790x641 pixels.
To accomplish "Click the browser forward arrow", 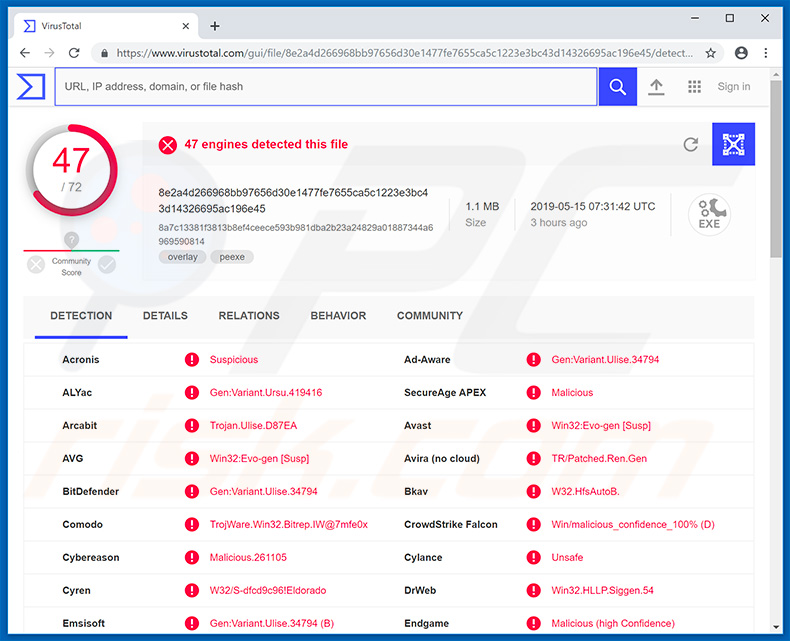I will [x=49, y=53].
